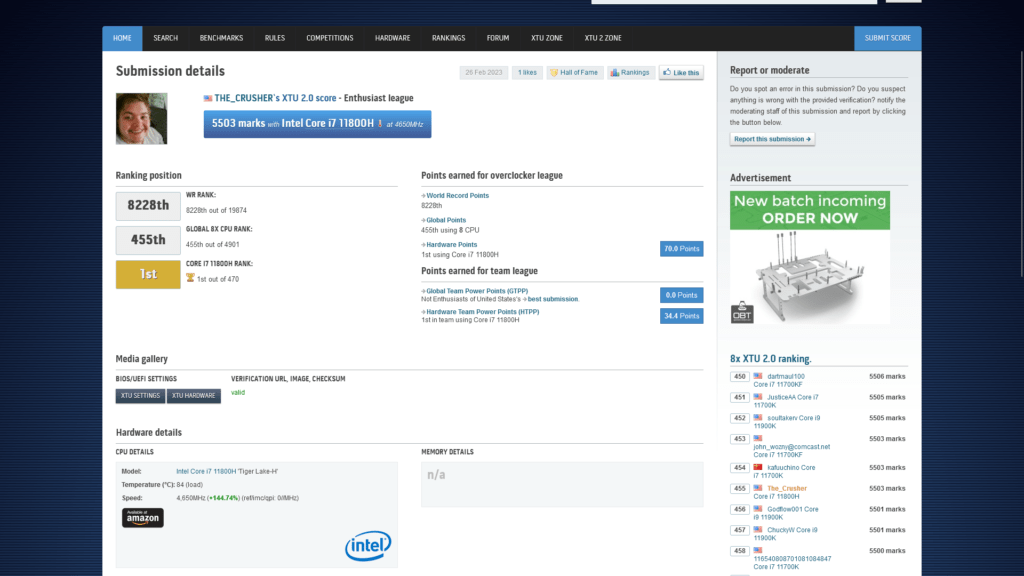Image resolution: width=1024 pixels, height=576 pixels.
Task: Click the 0.0 Points badge
Action: pos(681,295)
